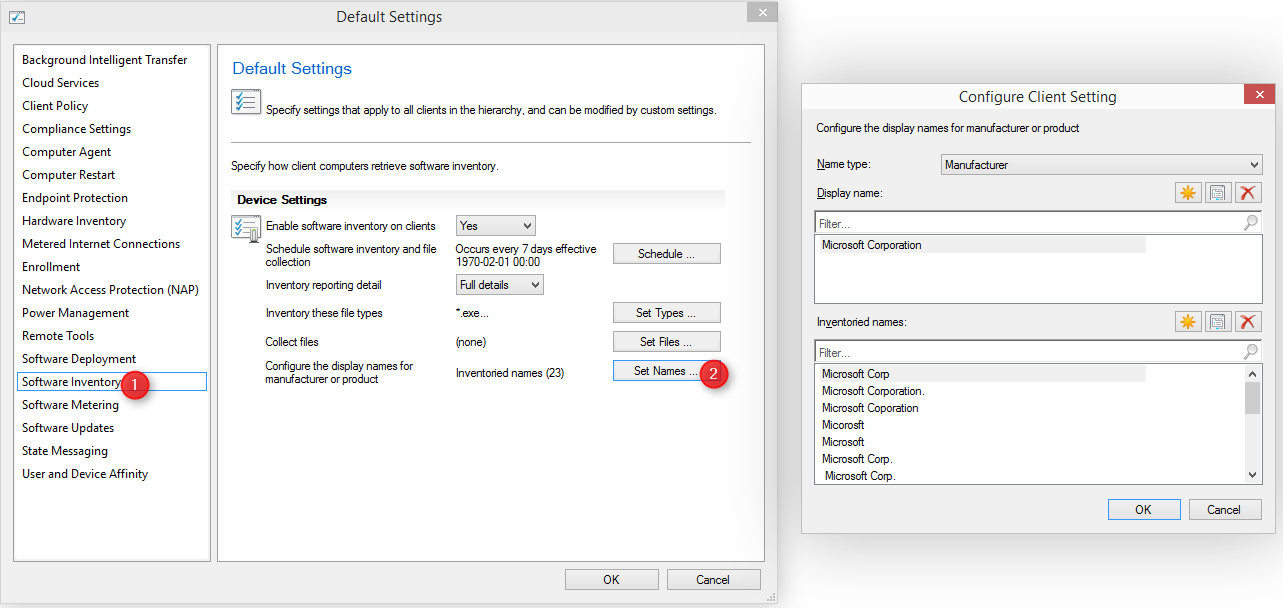Image resolution: width=1283 pixels, height=608 pixels.
Task: Delete the selected Inventoried name
Action: tap(1248, 321)
